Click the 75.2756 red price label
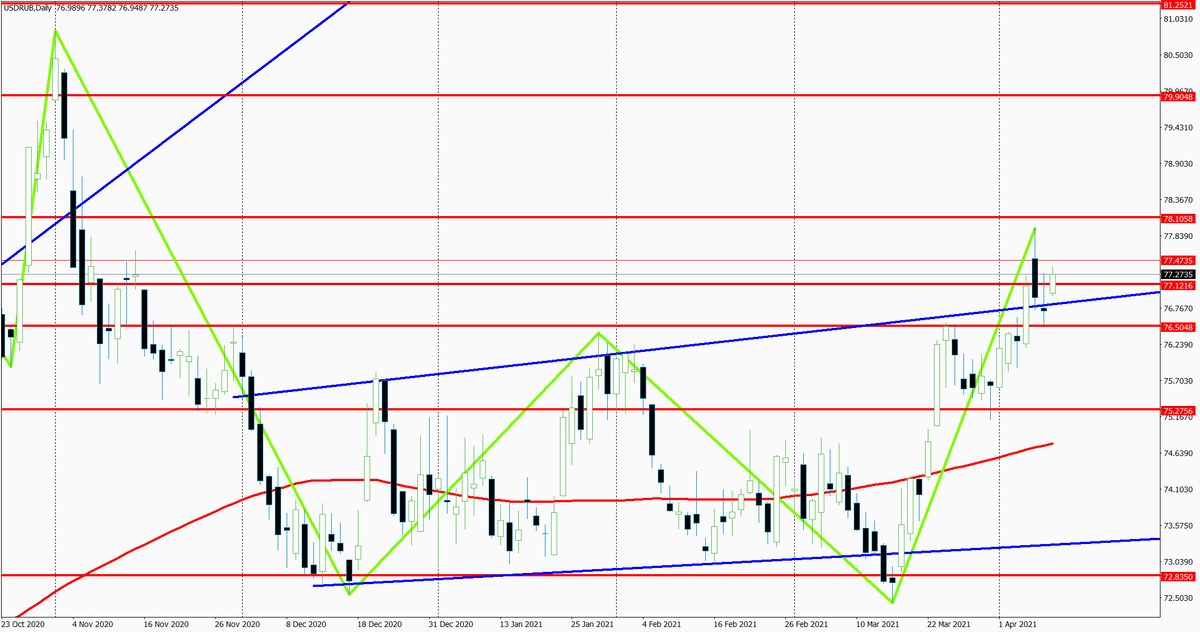This screenshot has height=632, width=1200. pyautogui.click(x=1179, y=410)
